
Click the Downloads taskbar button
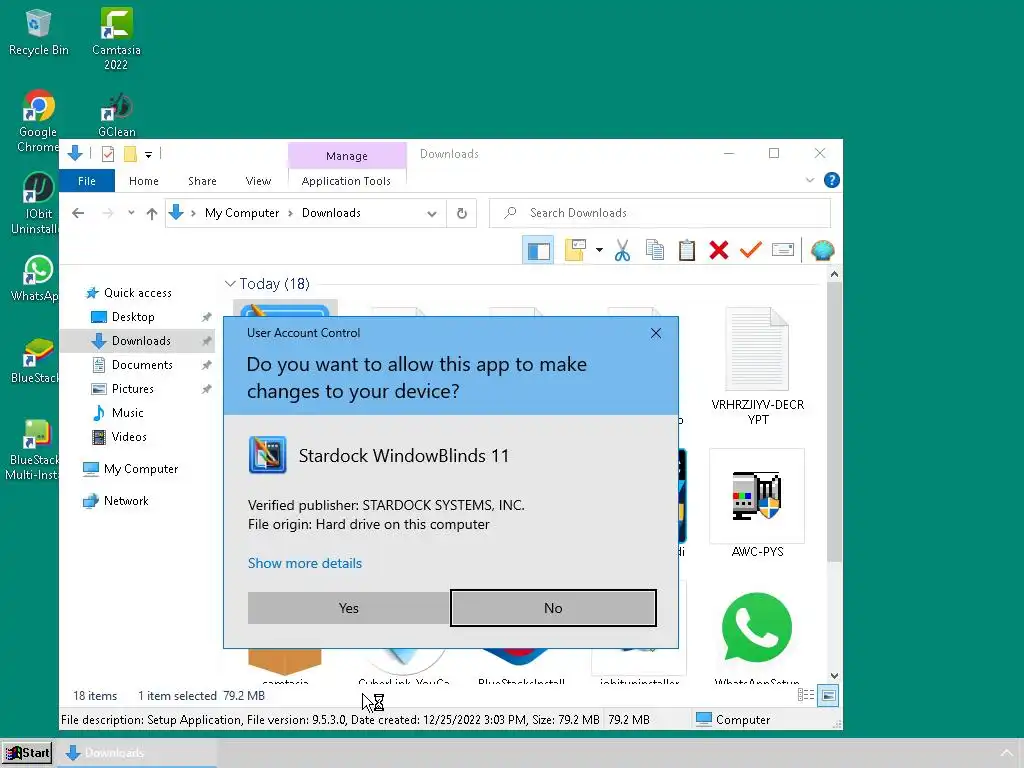(136, 753)
